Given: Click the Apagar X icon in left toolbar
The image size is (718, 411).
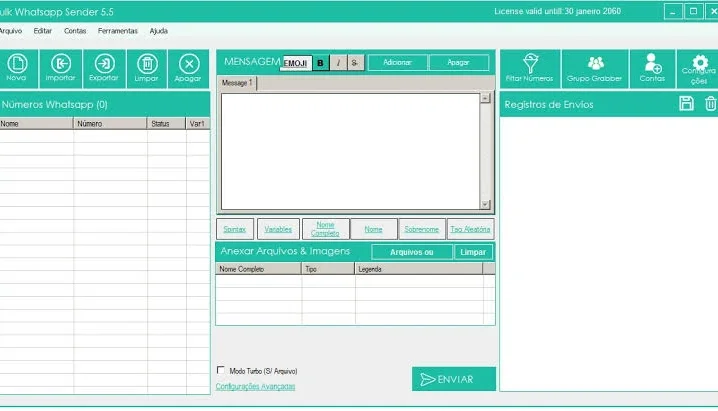Looking at the screenshot, I should click(x=188, y=69).
